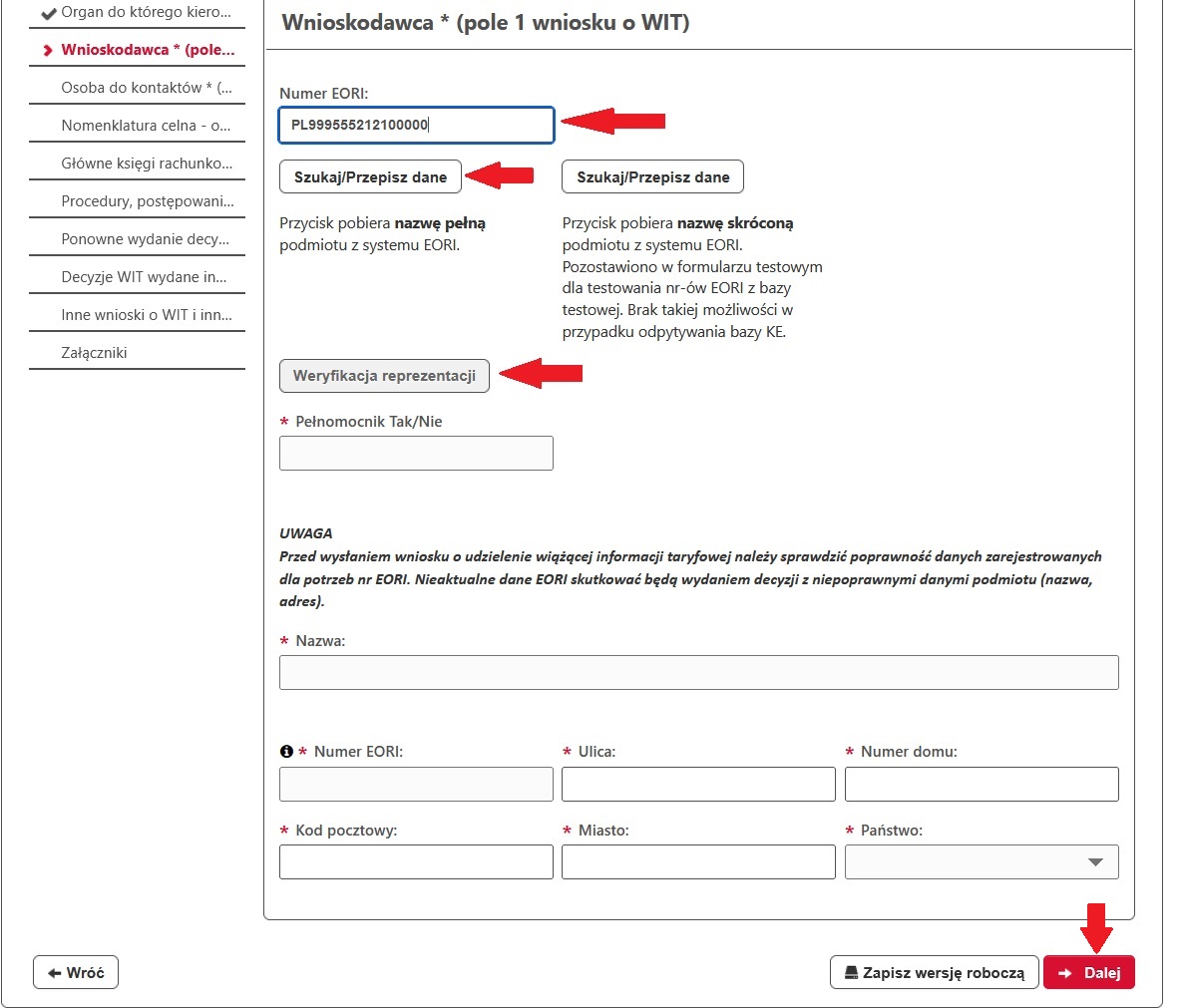Viewport: 1185px width, 1008px height.
Task: Go back with the Wróć button
Action: pos(76,973)
